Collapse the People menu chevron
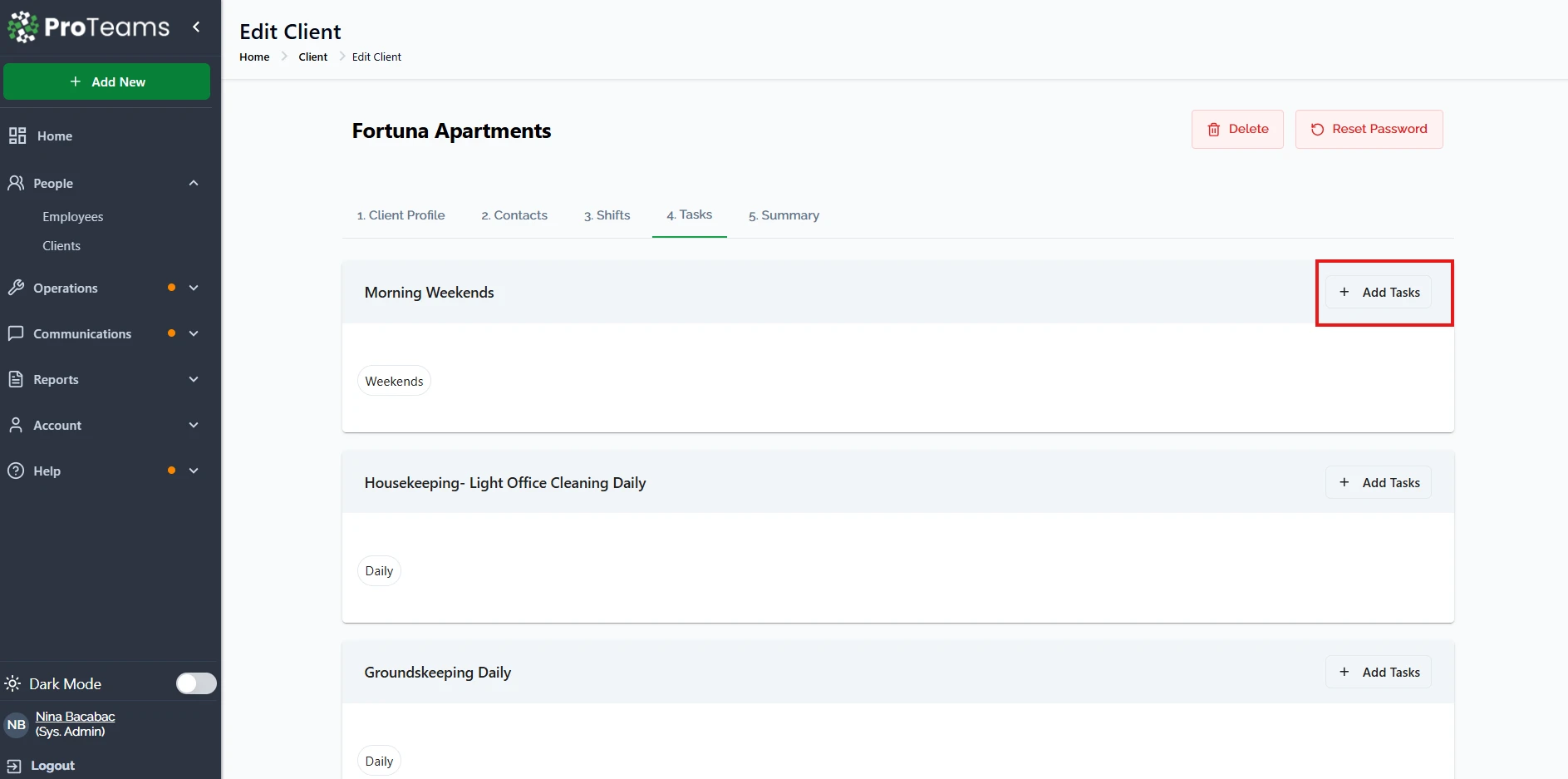1568x779 pixels. 194,183
